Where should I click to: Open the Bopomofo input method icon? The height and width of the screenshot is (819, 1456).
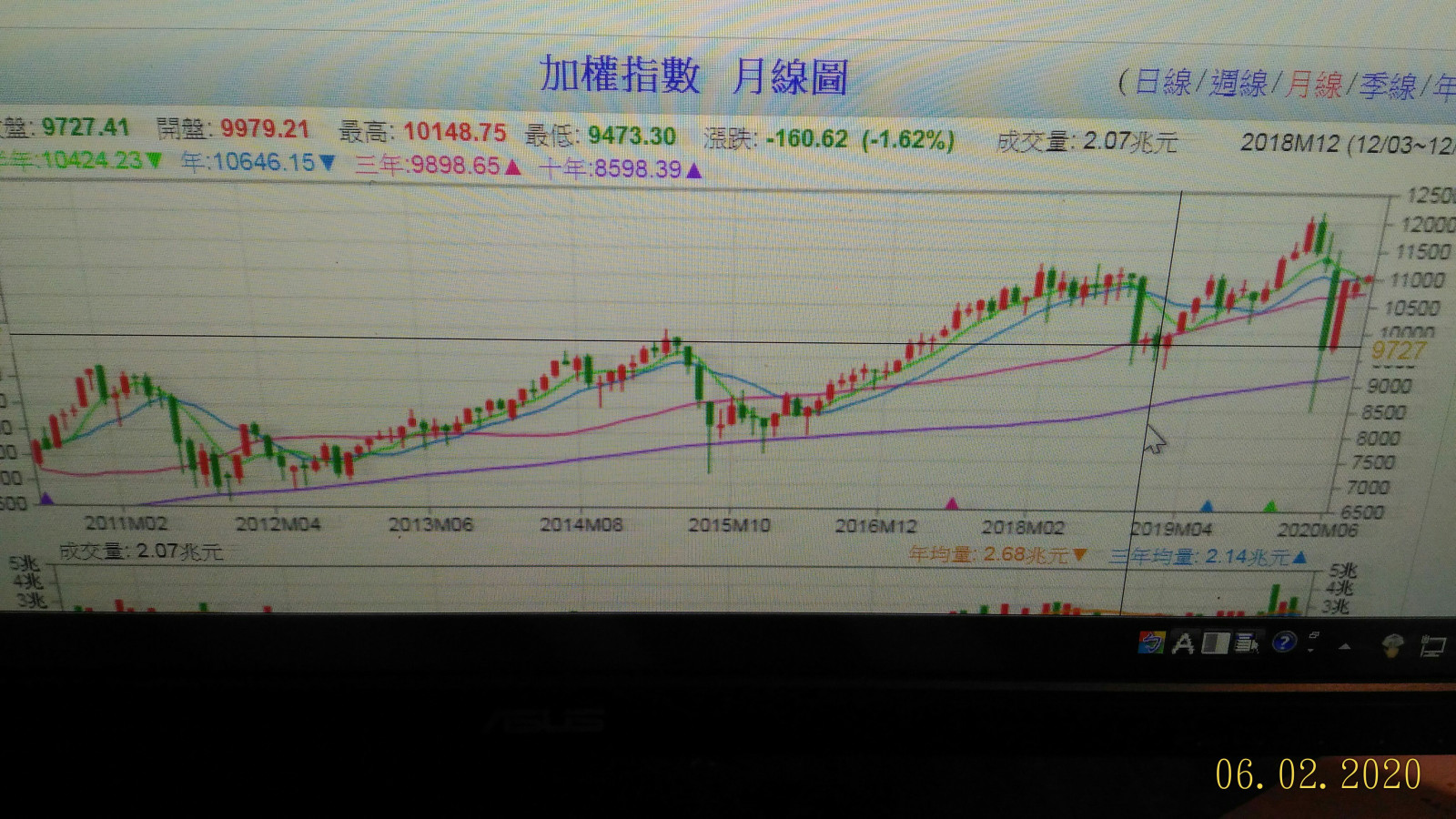tap(1151, 642)
